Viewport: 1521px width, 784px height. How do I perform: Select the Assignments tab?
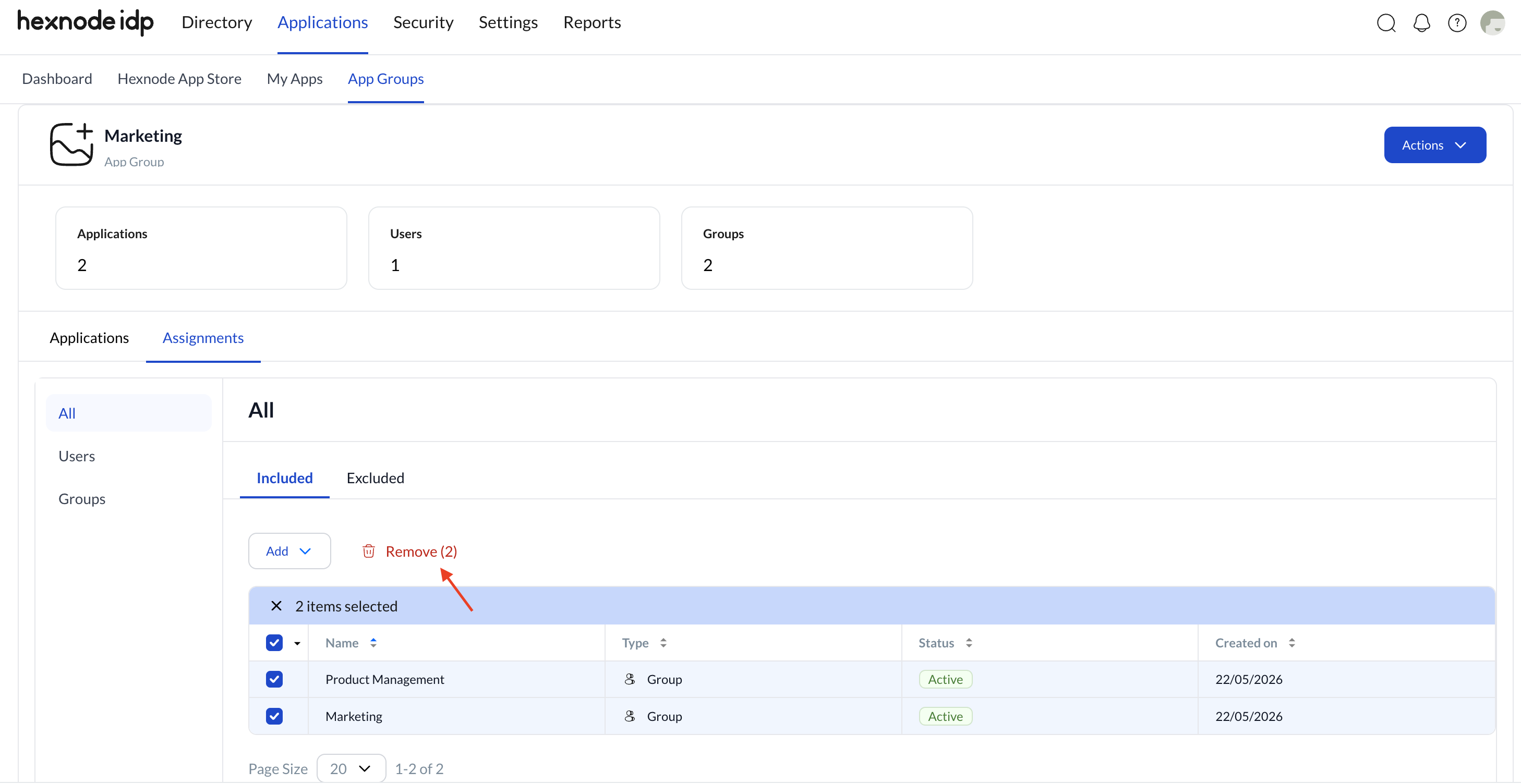coord(202,337)
